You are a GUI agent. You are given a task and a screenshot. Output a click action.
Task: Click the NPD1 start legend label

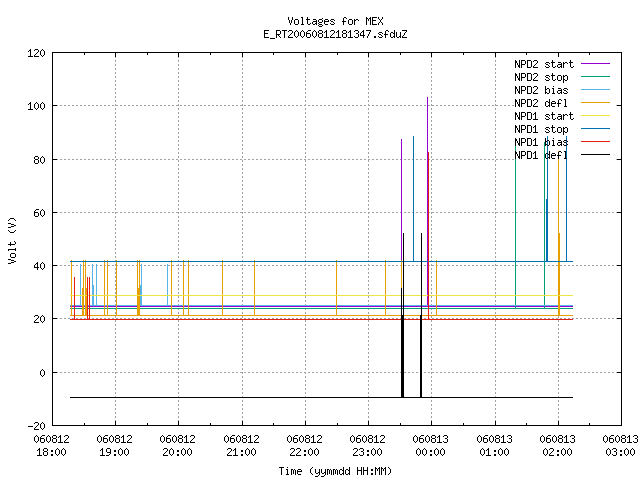(544, 116)
